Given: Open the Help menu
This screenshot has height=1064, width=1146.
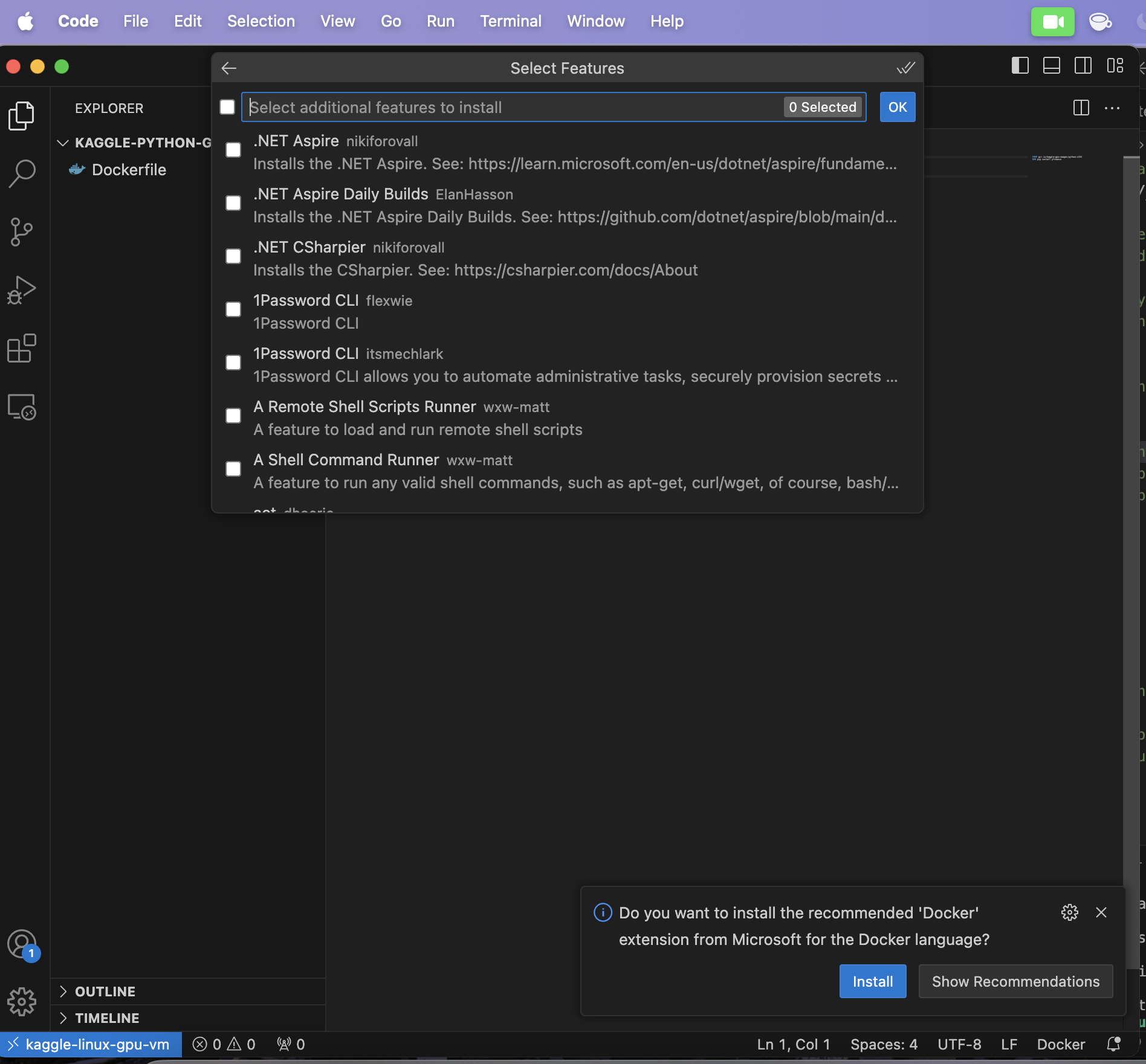Looking at the screenshot, I should [x=667, y=22].
